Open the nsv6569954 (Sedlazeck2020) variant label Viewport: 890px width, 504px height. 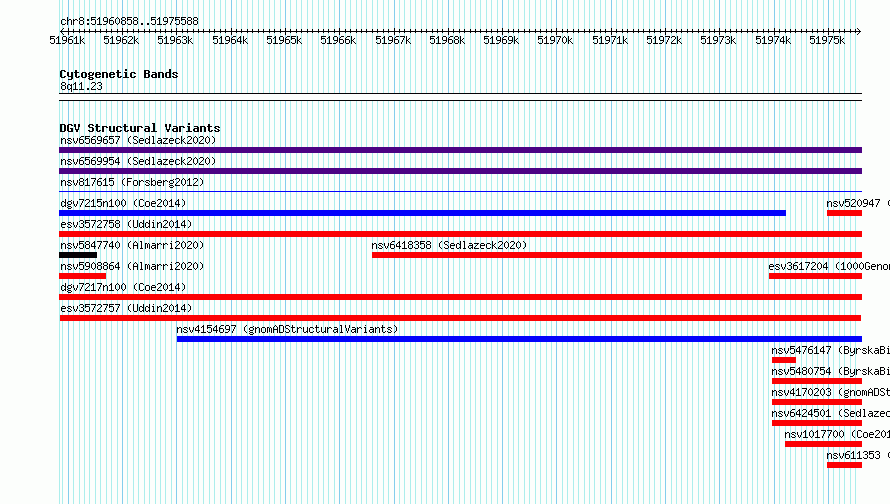[138, 161]
